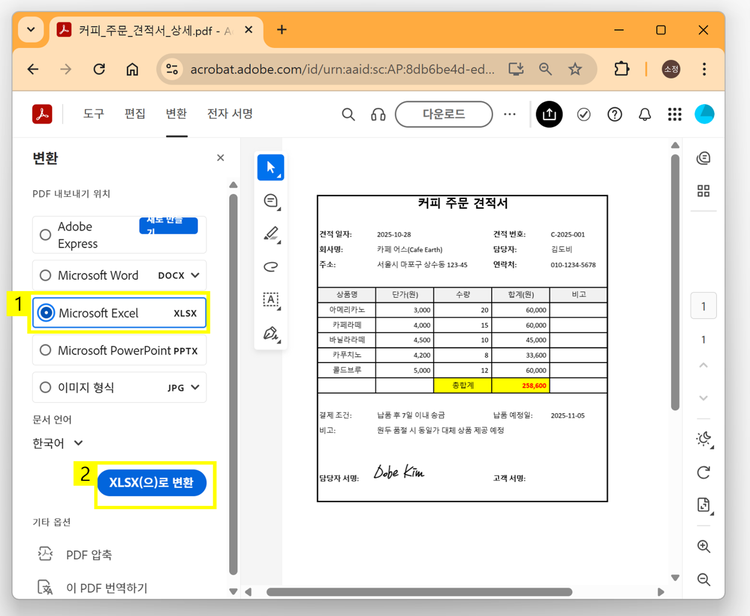This screenshot has width=750, height=616.
Task: Select the Microsoft PowerPoint radio button
Action: (x=45, y=350)
